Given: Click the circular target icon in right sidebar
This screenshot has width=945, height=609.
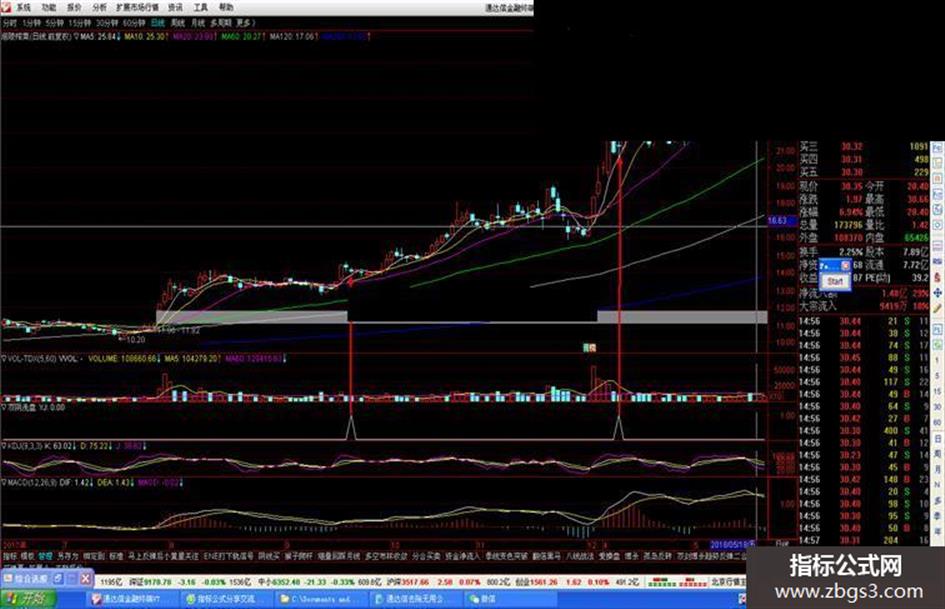Looking at the screenshot, I should click(938, 226).
